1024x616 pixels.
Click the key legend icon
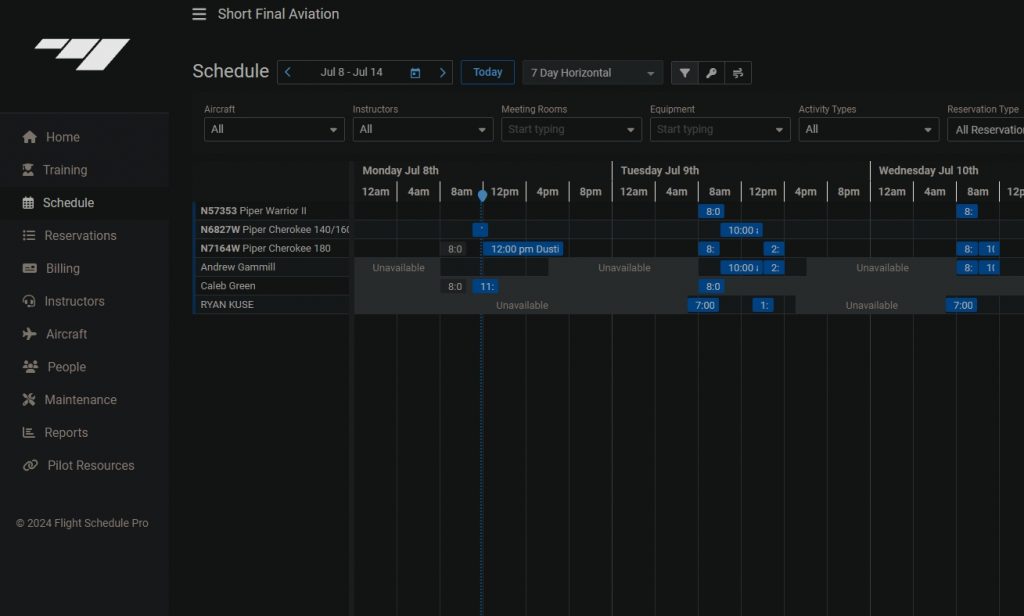(x=711, y=73)
